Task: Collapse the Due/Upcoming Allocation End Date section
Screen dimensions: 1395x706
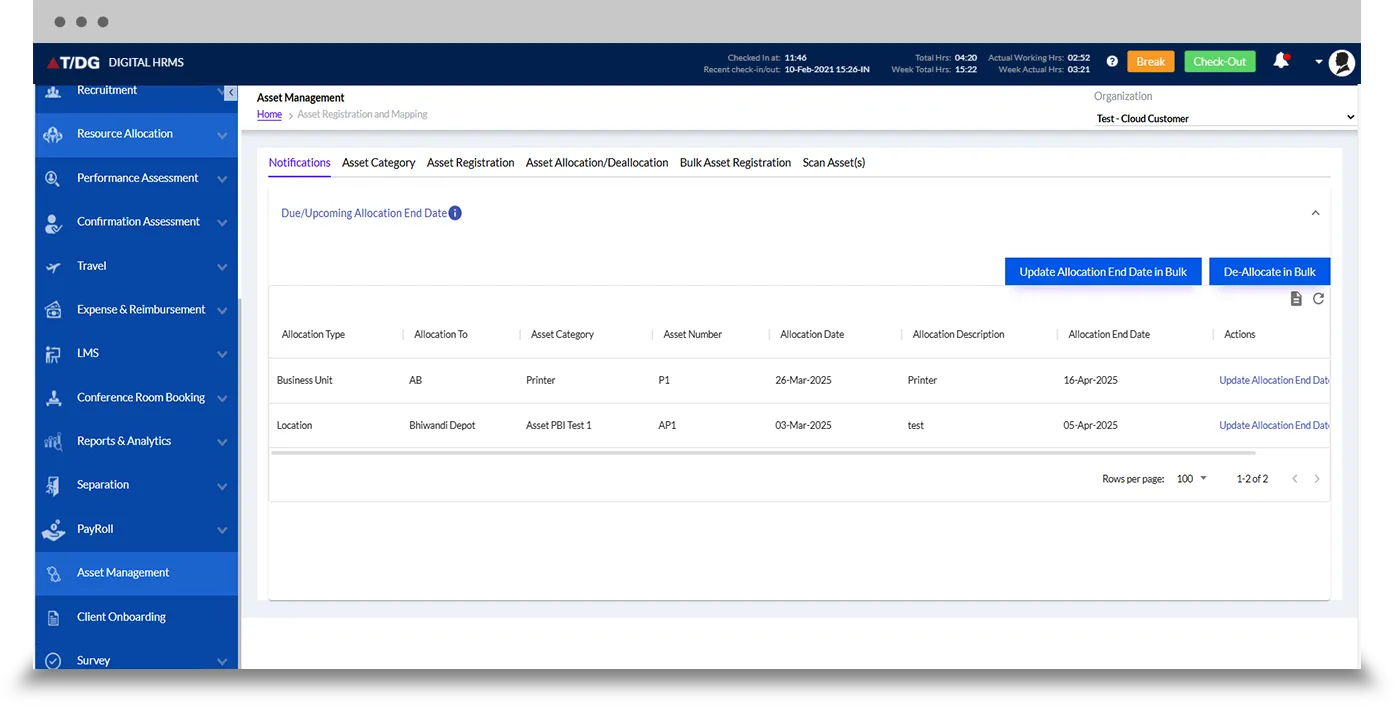Action: (x=1315, y=213)
